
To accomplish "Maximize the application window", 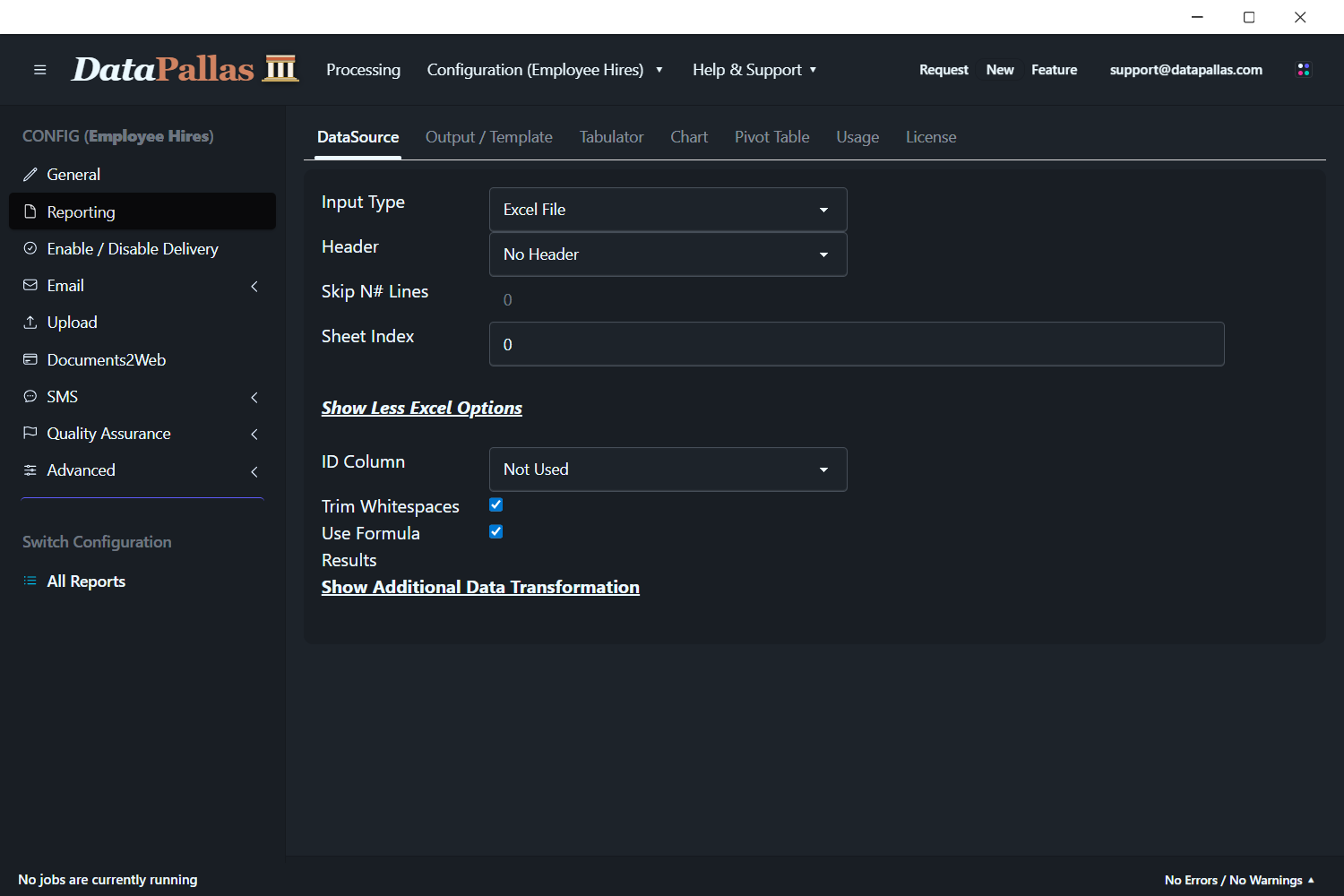I will (1249, 17).
